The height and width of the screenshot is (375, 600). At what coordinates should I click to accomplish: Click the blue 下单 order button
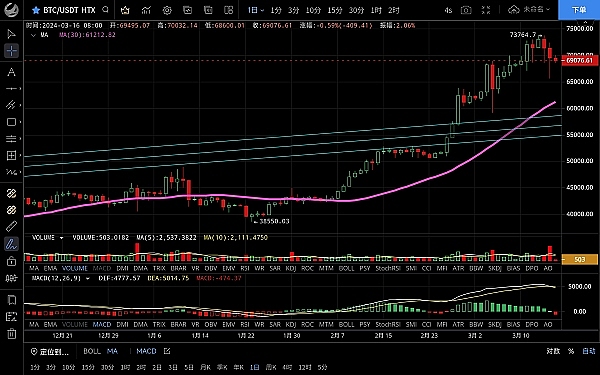point(579,10)
